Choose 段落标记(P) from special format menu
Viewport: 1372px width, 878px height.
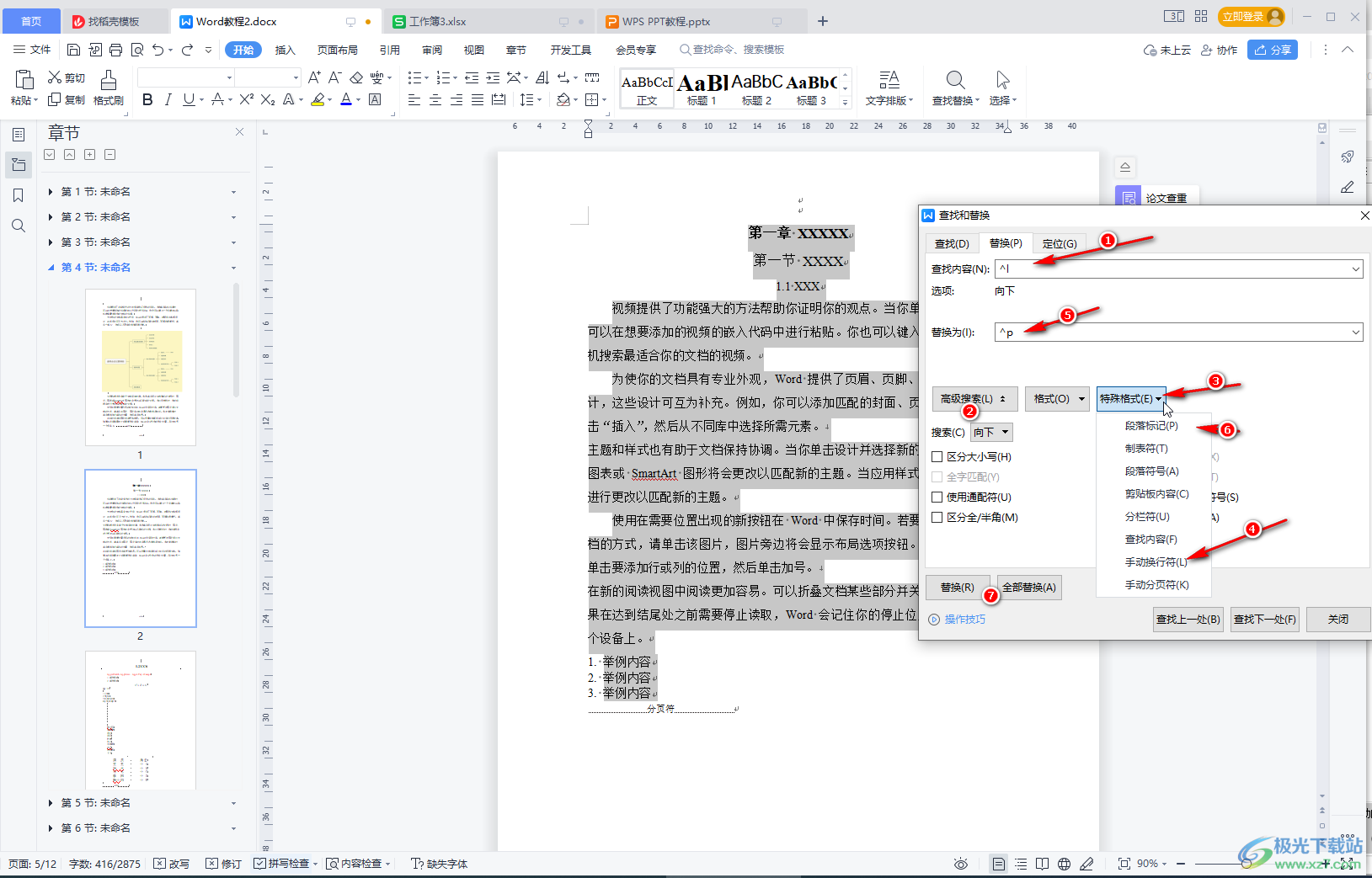1151,426
